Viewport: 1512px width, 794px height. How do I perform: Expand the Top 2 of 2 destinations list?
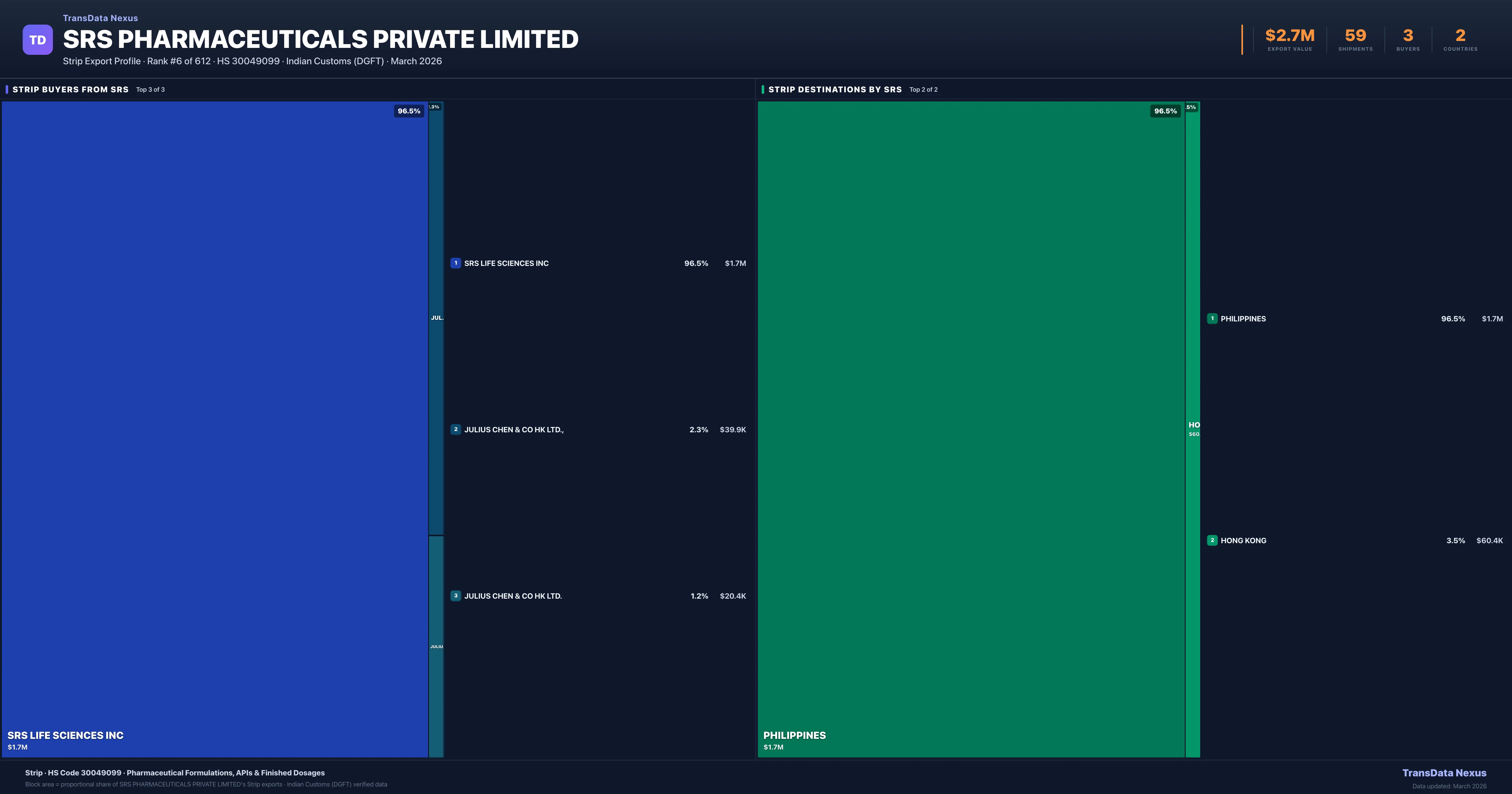point(923,89)
